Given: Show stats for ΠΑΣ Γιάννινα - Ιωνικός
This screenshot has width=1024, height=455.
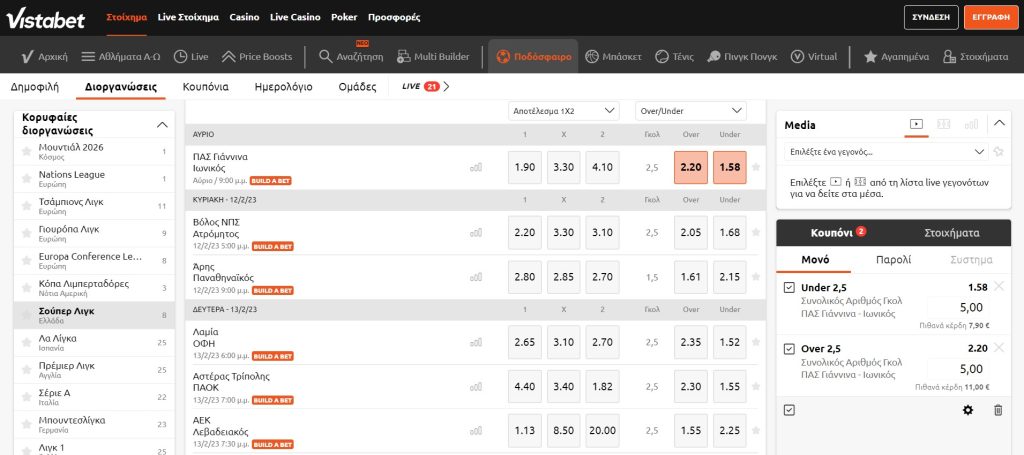Looking at the screenshot, I should coord(475,168).
